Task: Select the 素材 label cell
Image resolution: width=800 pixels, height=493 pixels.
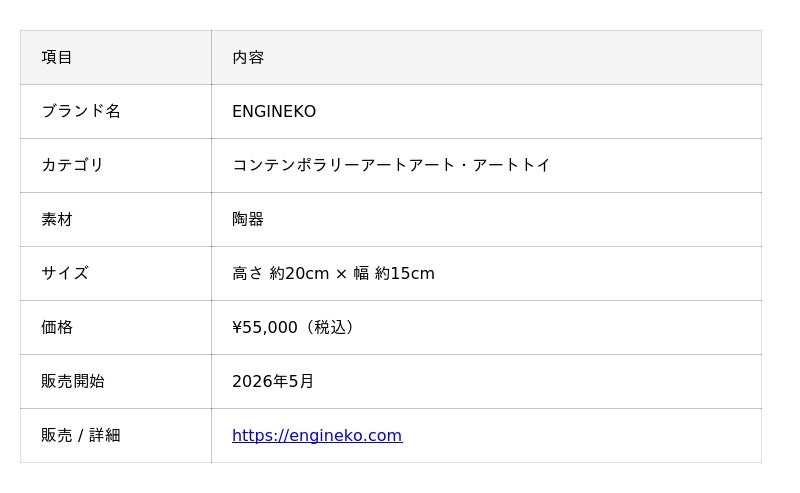Action: [116, 219]
